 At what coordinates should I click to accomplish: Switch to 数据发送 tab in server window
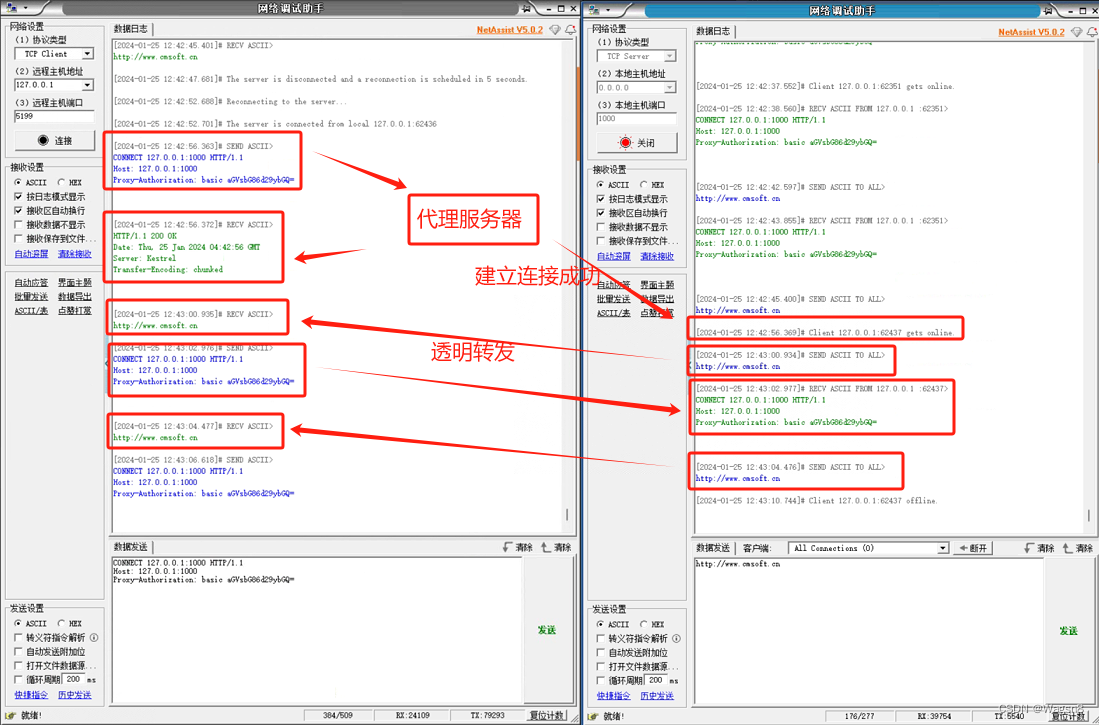tap(713, 548)
